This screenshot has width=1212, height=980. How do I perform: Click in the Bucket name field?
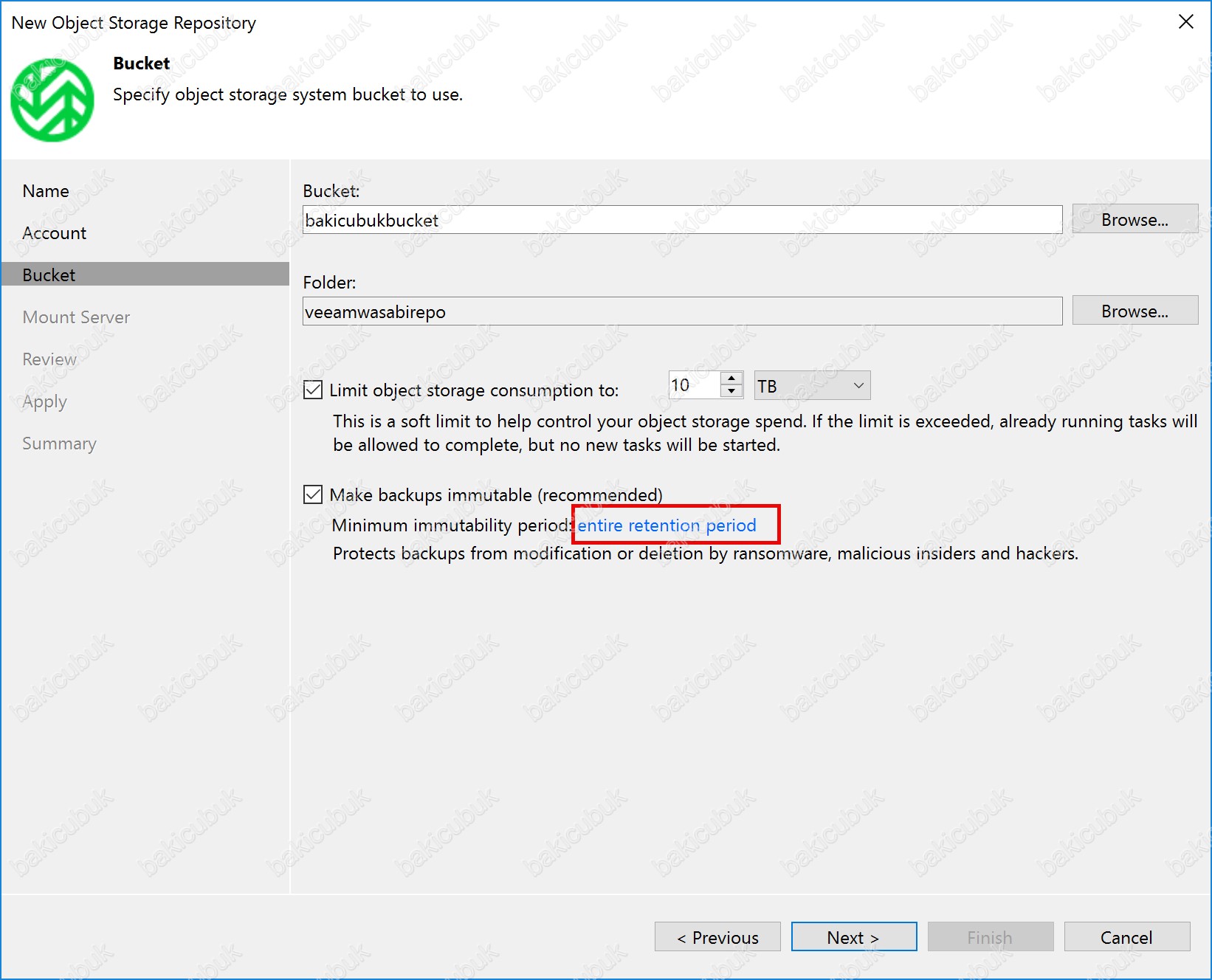(682, 220)
